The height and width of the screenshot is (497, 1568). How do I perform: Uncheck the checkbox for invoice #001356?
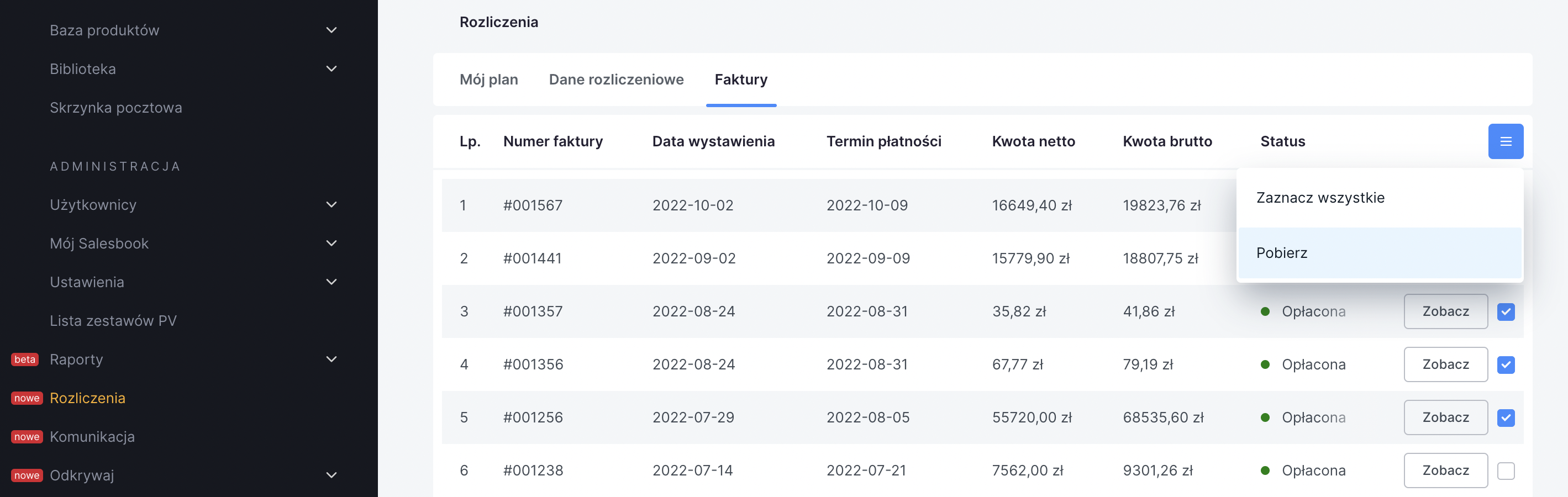coord(1506,365)
